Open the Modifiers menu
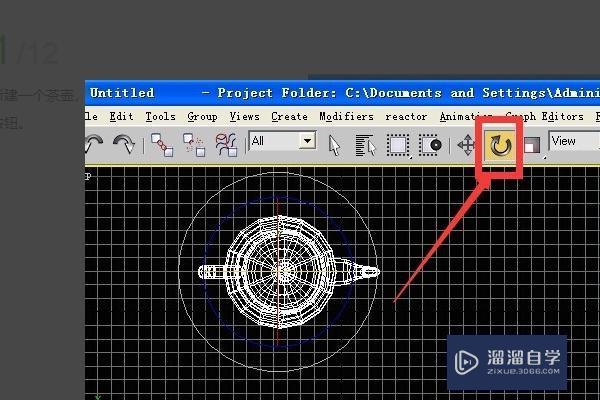Image resolution: width=600 pixels, height=400 pixels. 347,116
